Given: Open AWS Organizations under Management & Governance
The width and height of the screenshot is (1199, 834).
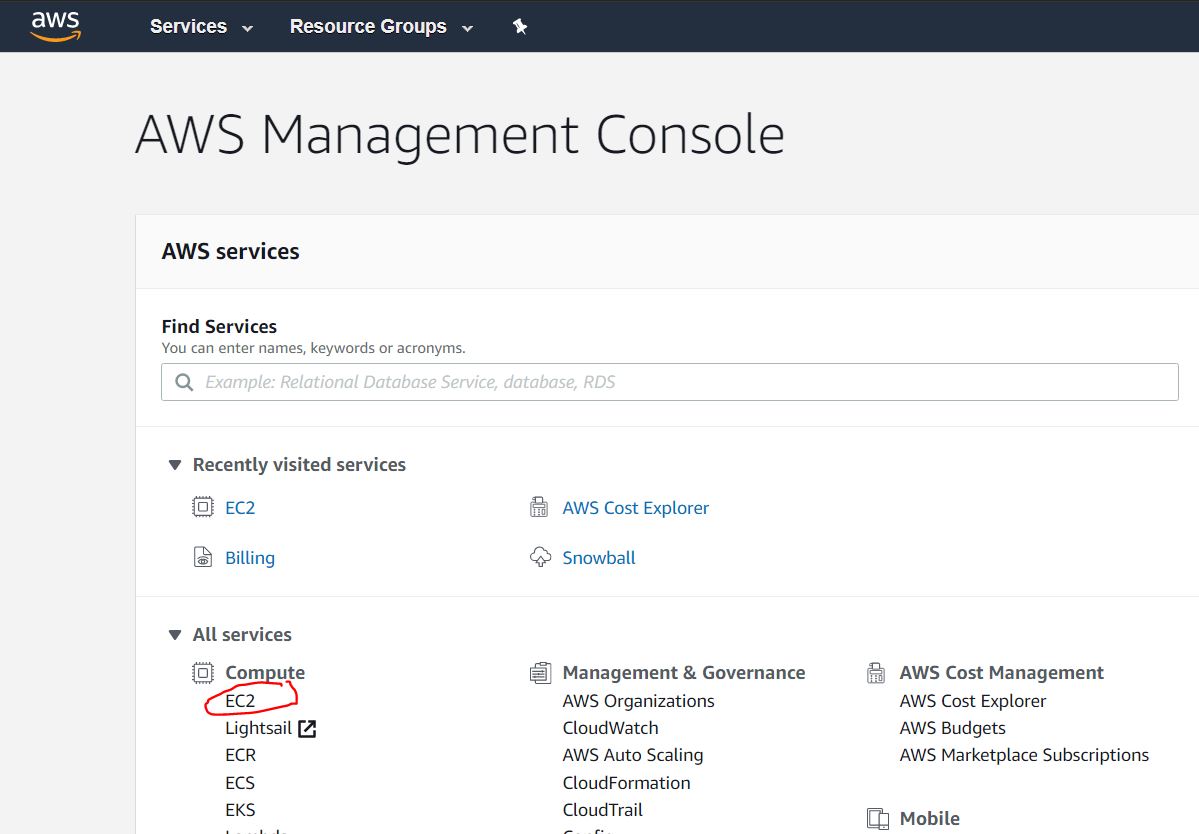Looking at the screenshot, I should 638,701.
